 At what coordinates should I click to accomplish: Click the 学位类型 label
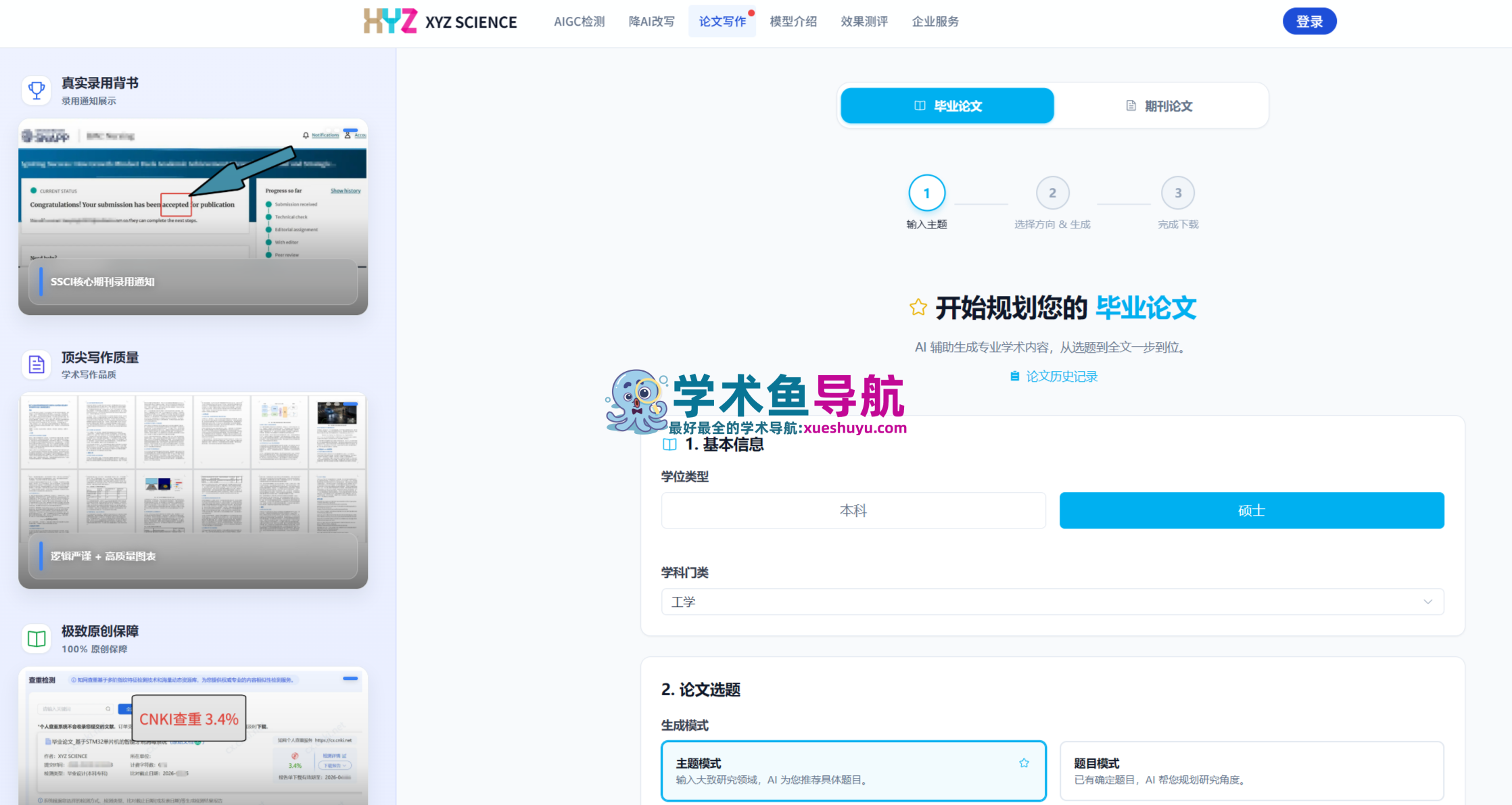point(685,477)
